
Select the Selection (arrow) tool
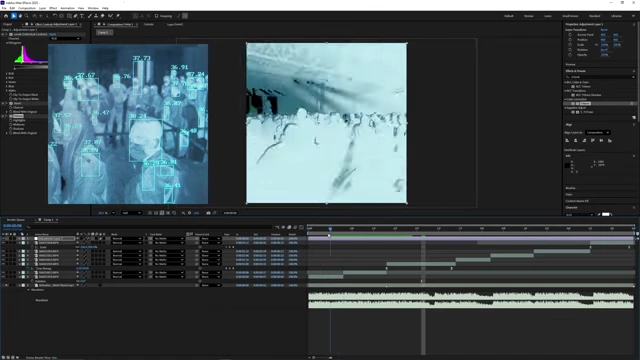pos(13,16)
